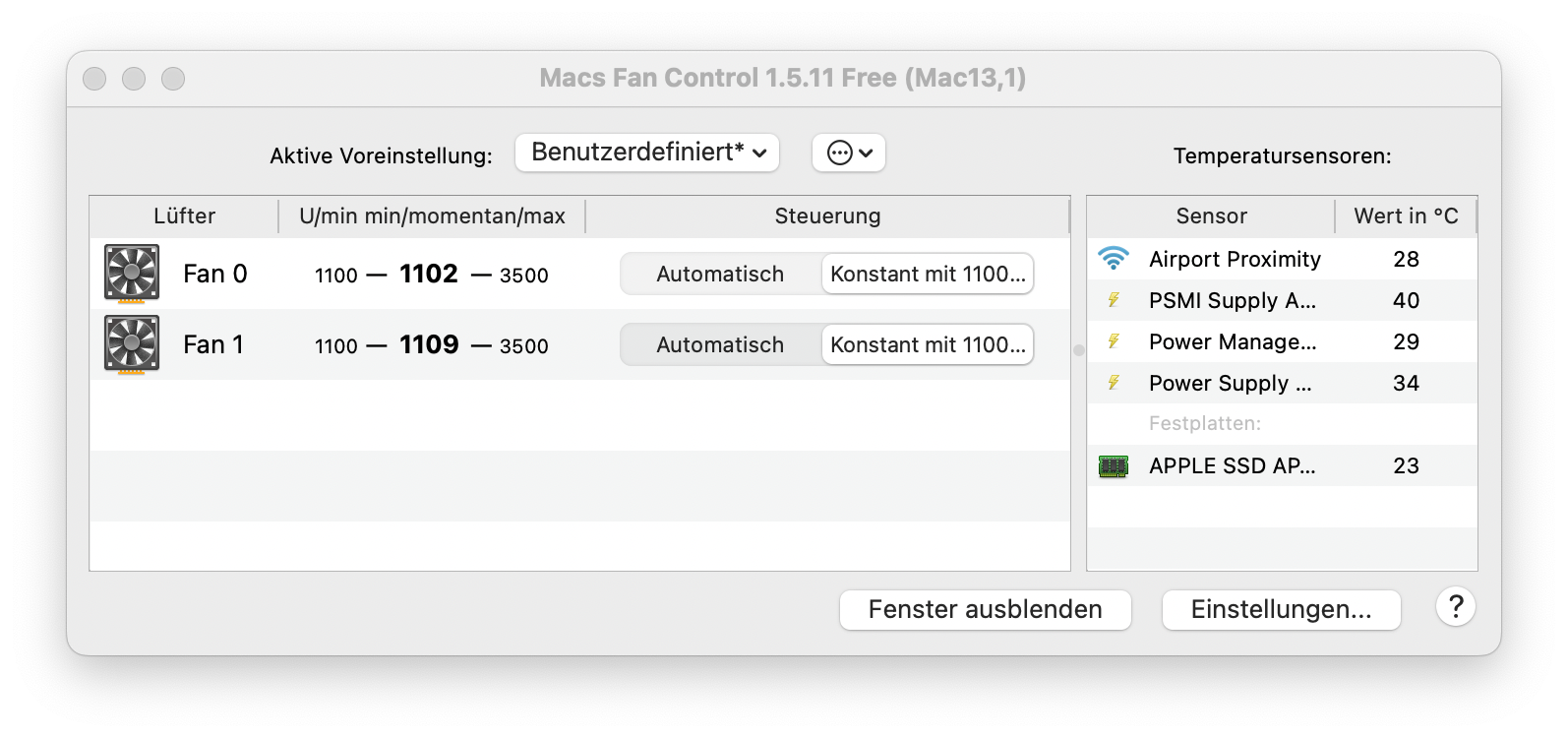Click the Sensor column header
The image size is (1568, 738).
click(1211, 215)
